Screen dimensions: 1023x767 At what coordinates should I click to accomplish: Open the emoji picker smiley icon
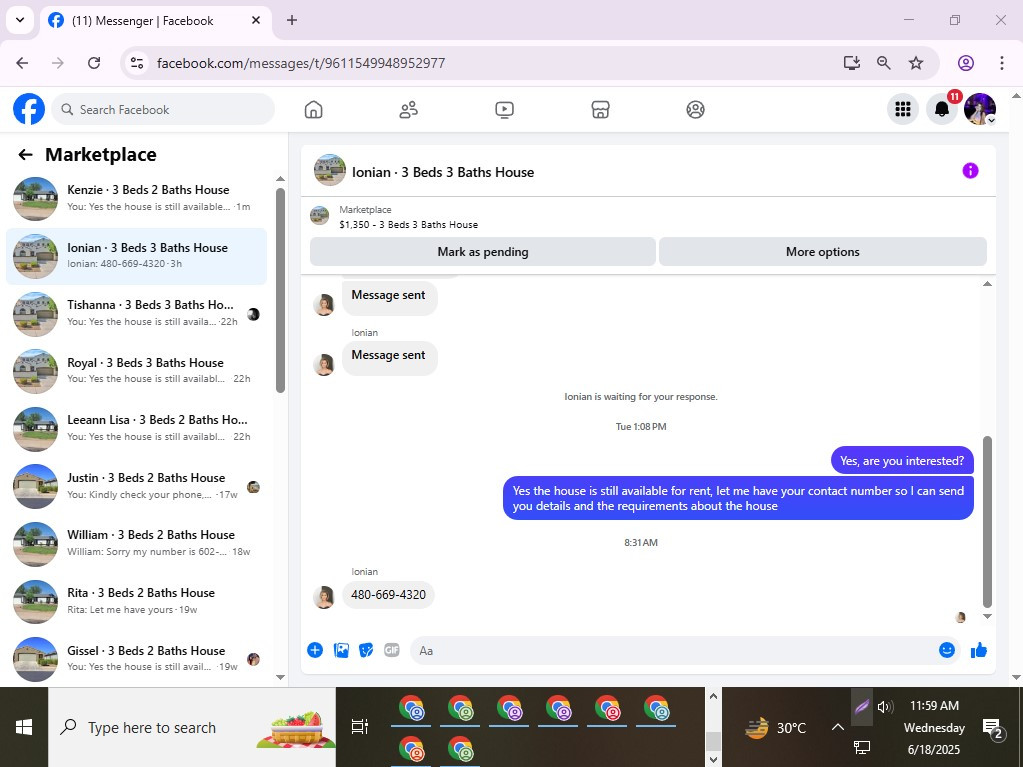click(x=947, y=650)
